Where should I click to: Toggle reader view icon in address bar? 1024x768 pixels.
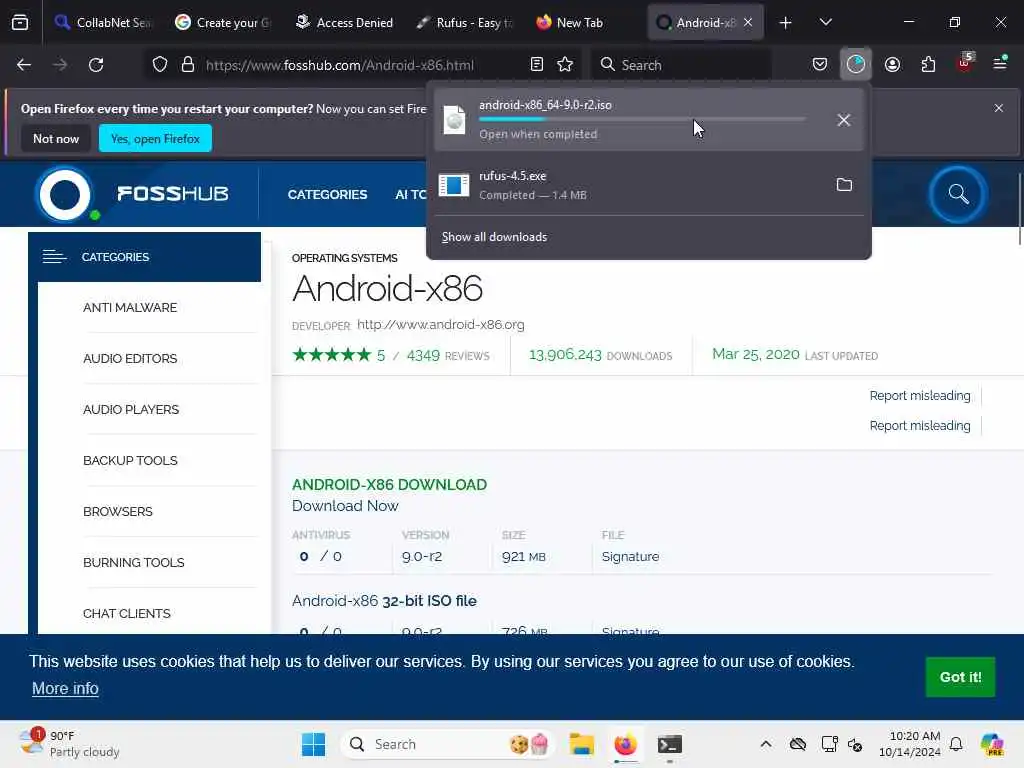click(x=537, y=65)
